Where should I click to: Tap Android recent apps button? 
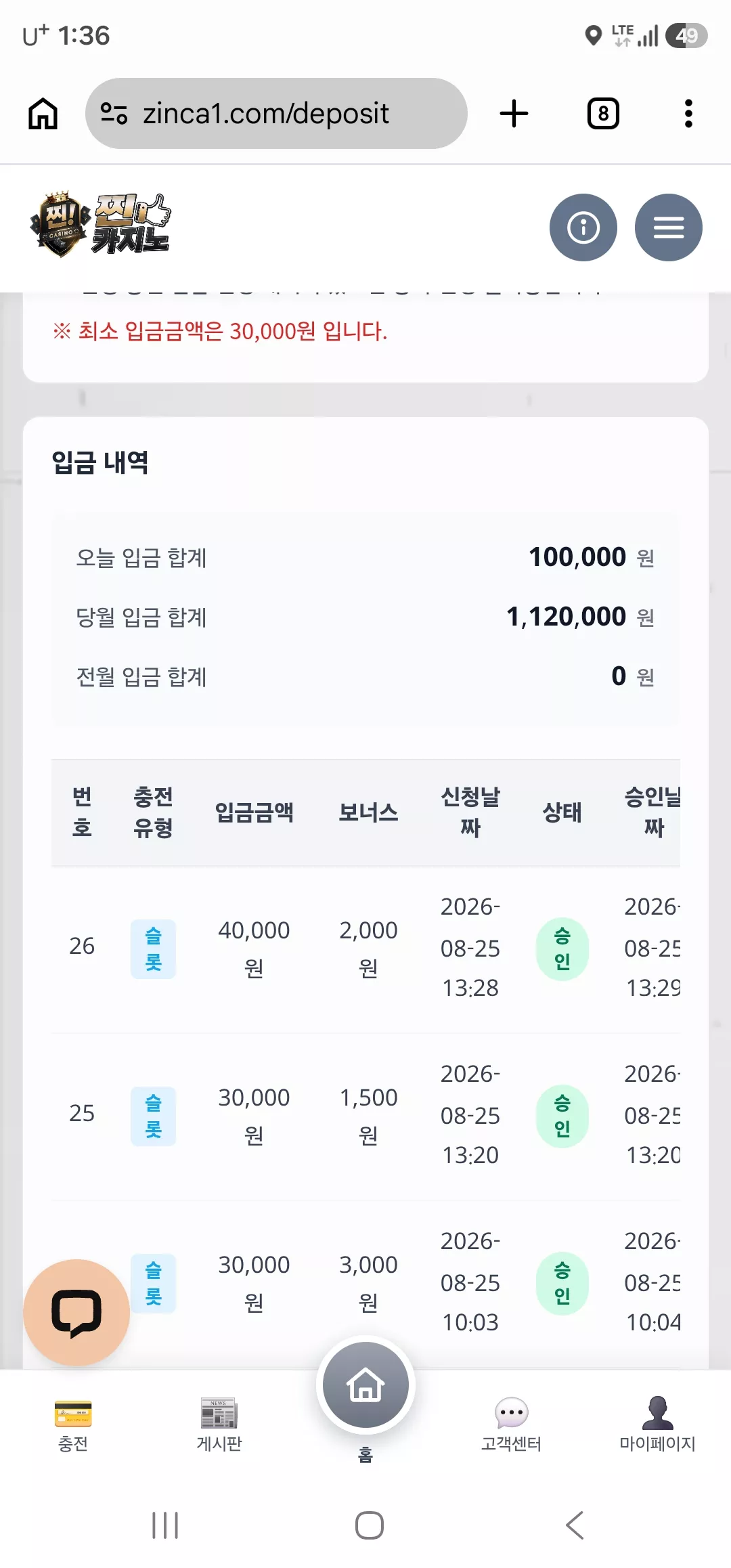click(165, 1525)
